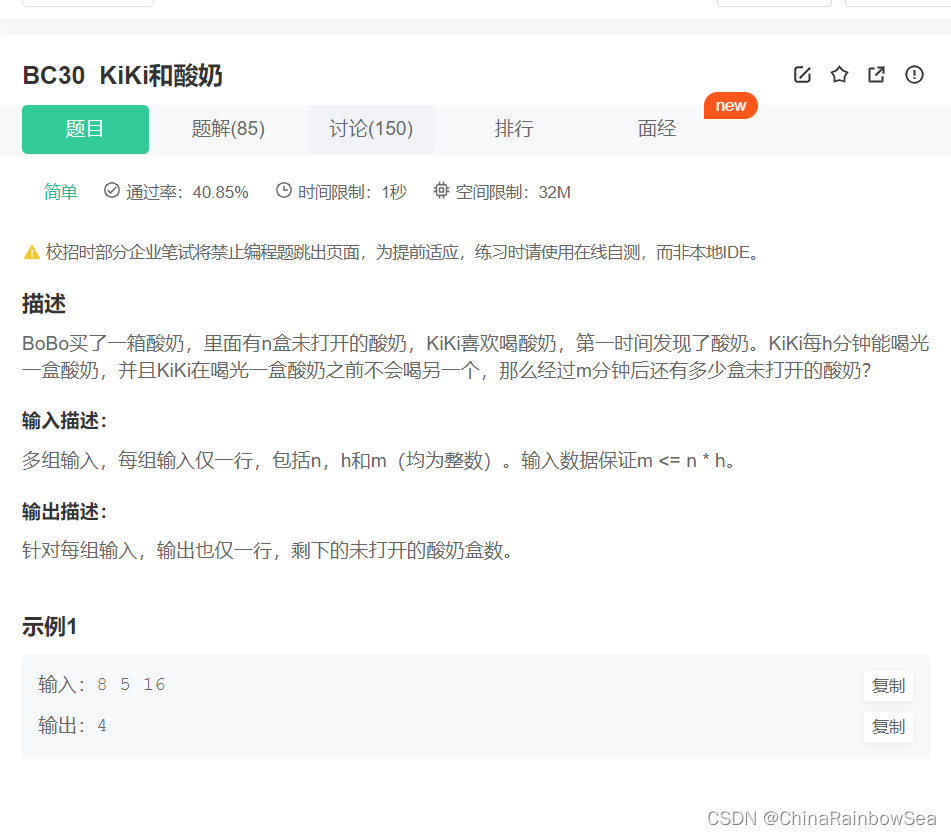Image resolution: width=951 pixels, height=835 pixels.
Task: Click the yellow warning triangle icon
Action: (32, 252)
